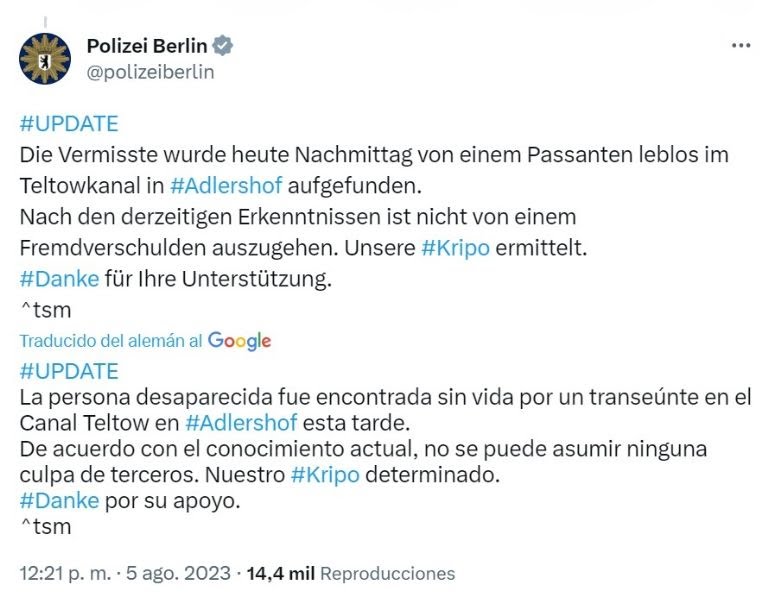Viewport: 768px width, 603px height.
Task: Open the Polizei Berlin profile avatar
Action: point(45,59)
